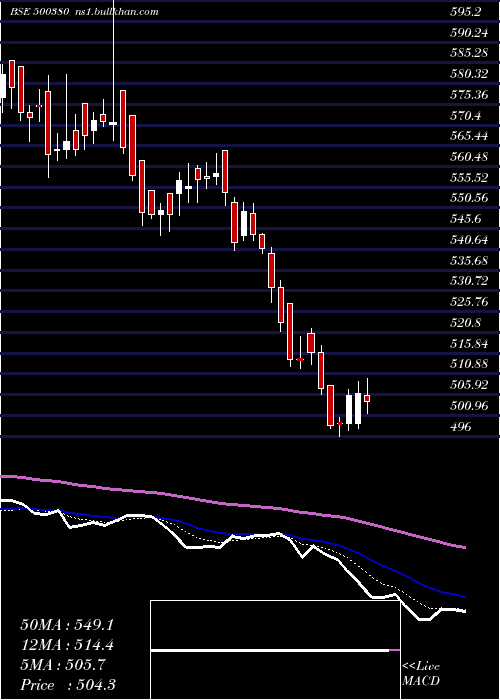Click the 540.64 price axis label
The image size is (500, 700).
(x=469, y=240)
